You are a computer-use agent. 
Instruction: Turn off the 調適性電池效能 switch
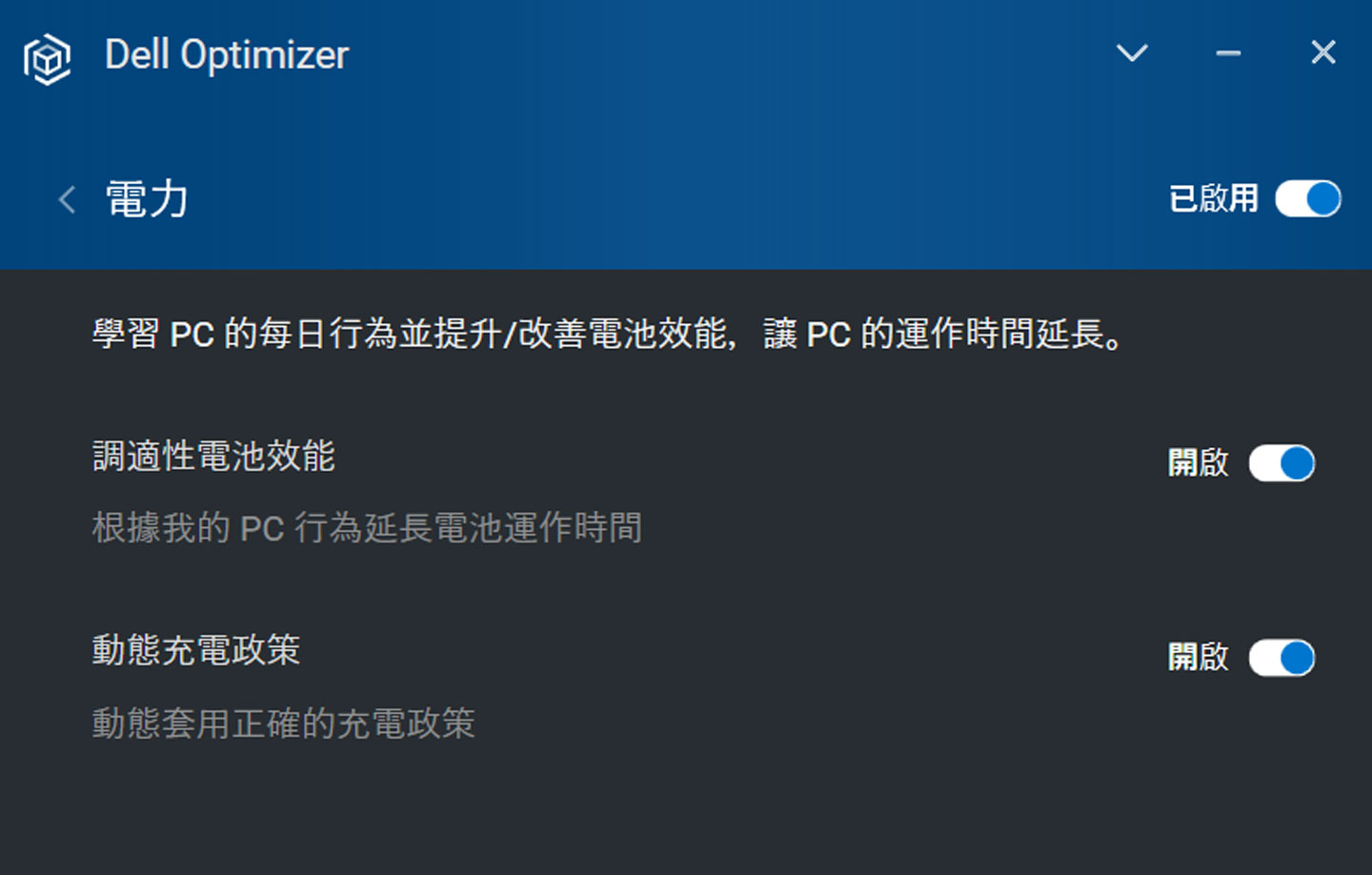tap(1283, 463)
